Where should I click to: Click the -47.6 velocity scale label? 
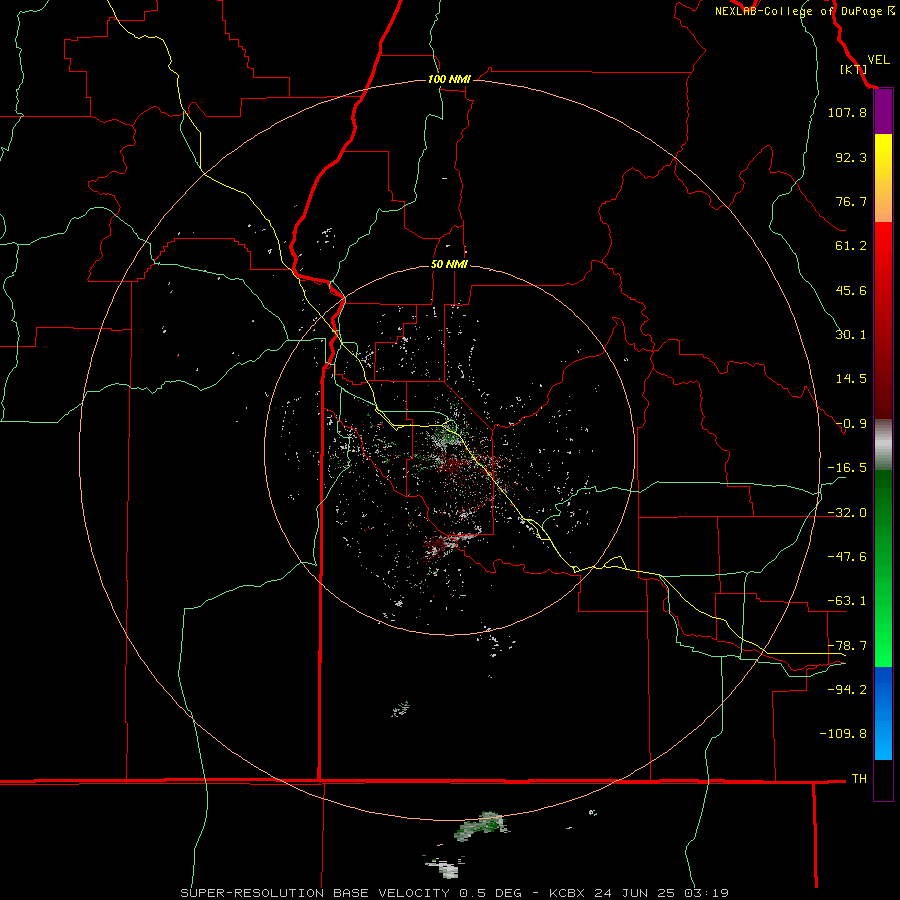click(x=847, y=557)
